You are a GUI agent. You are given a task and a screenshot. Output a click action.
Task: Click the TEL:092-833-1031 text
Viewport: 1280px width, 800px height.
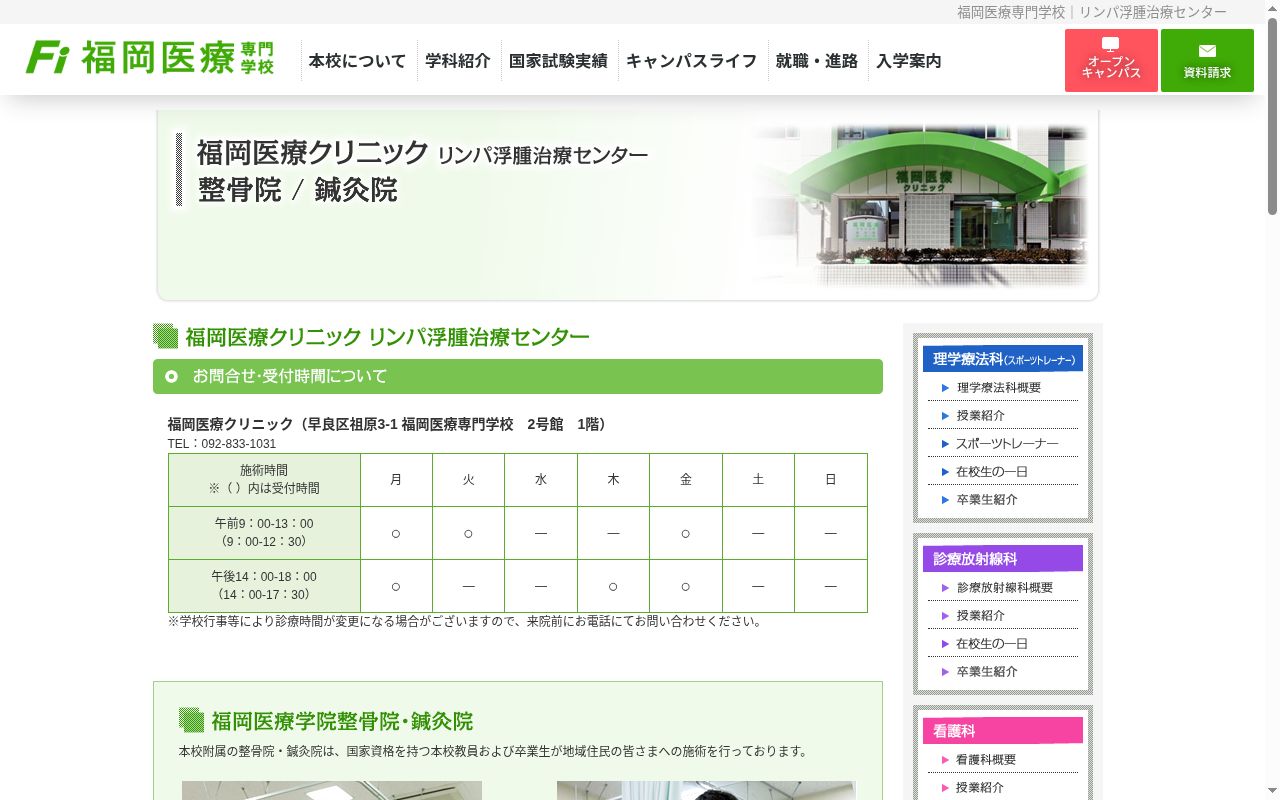tap(222, 444)
